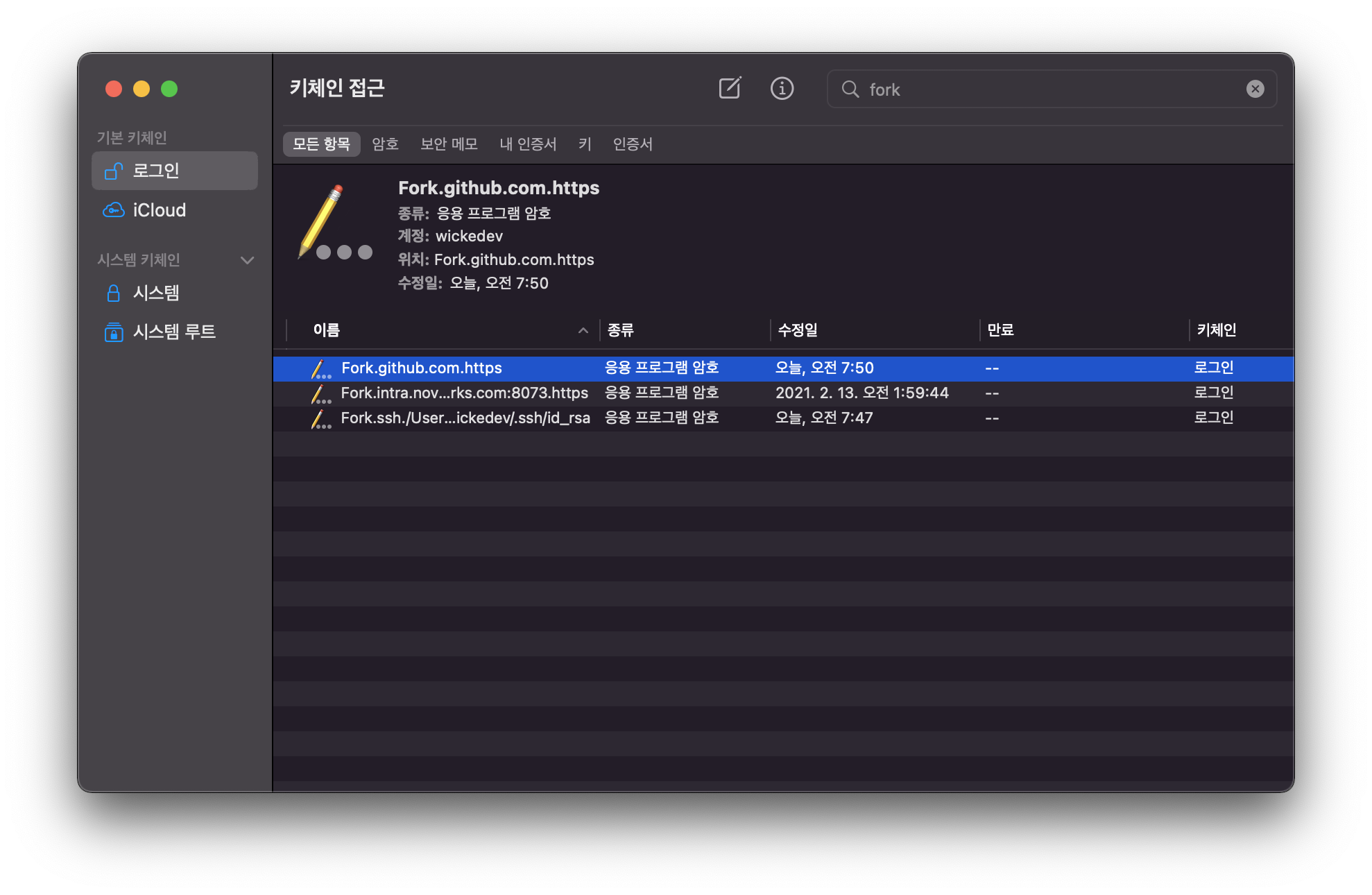Sort list by 수정일 column header

tap(798, 330)
